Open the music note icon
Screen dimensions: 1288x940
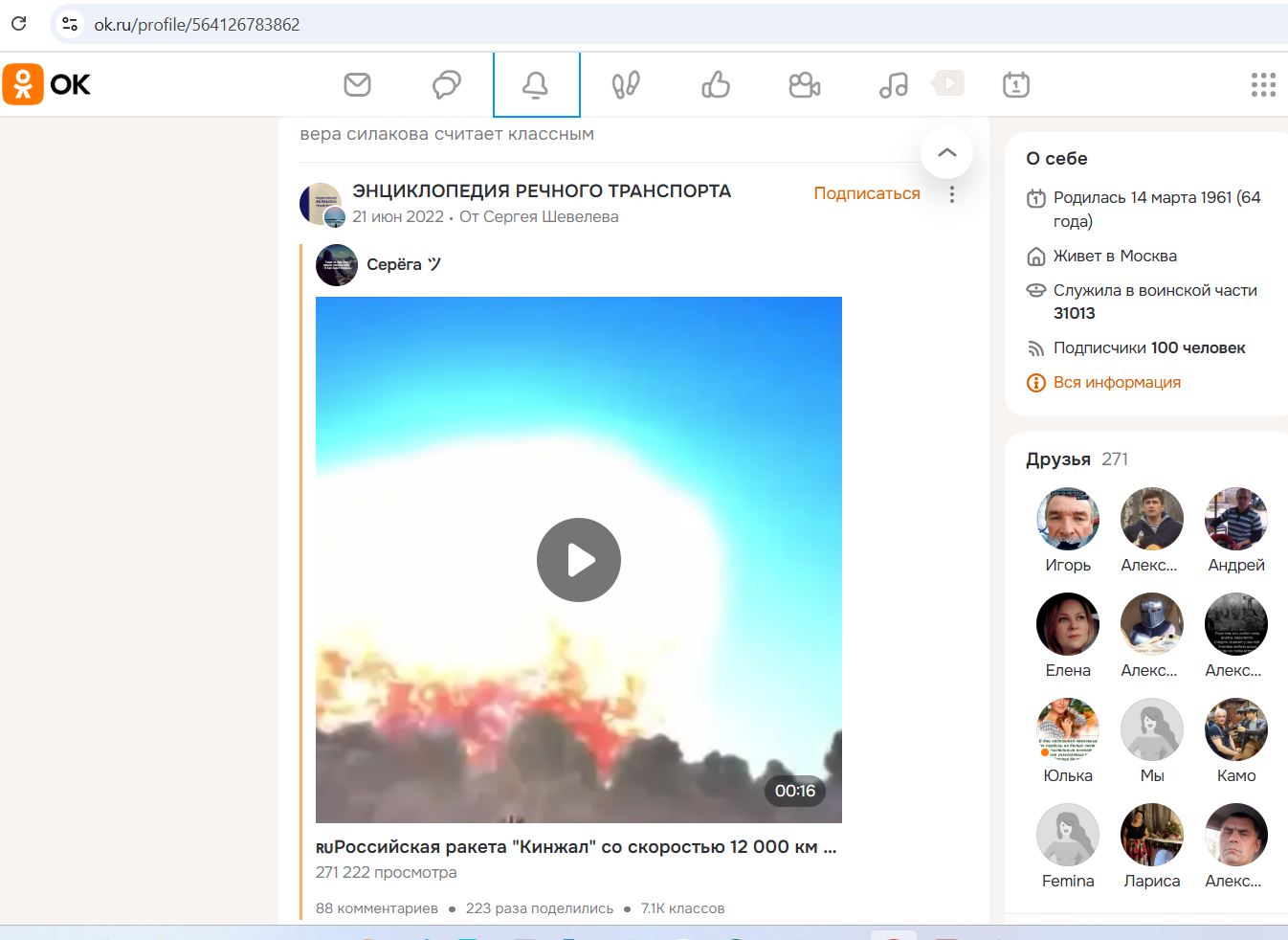pyautogui.click(x=893, y=85)
